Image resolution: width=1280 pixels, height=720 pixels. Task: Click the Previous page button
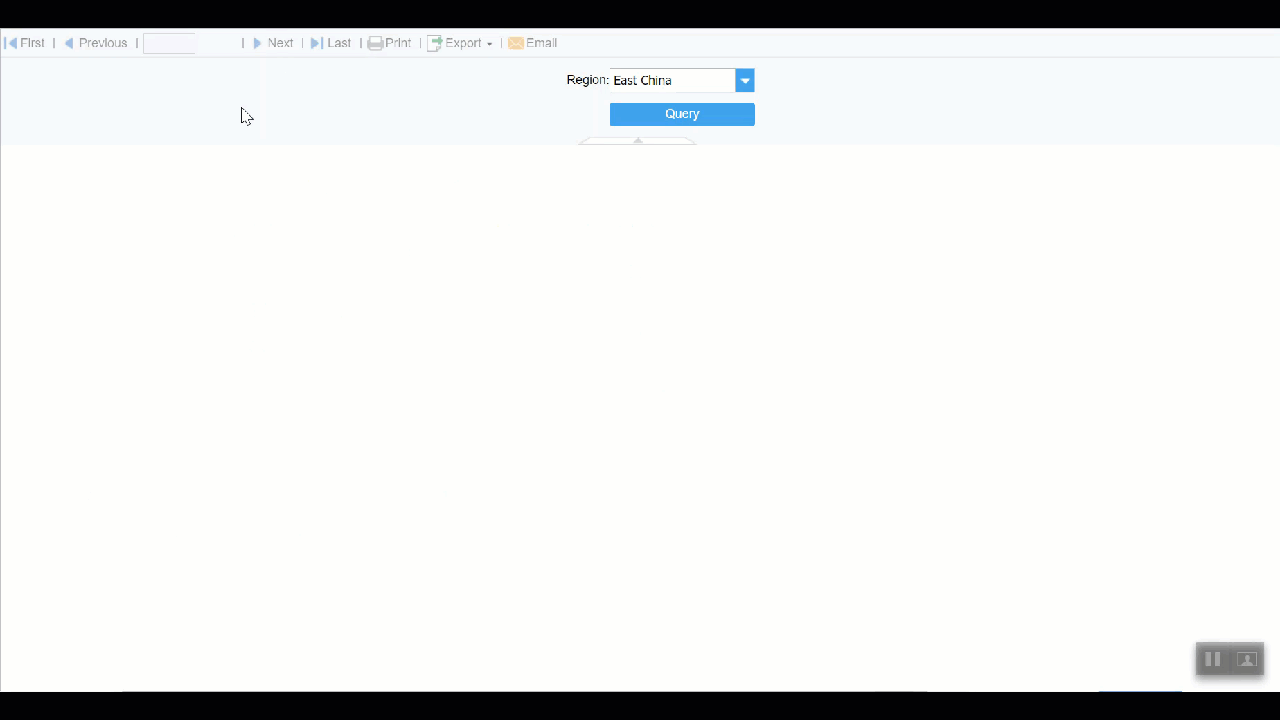pyautogui.click(x=96, y=43)
